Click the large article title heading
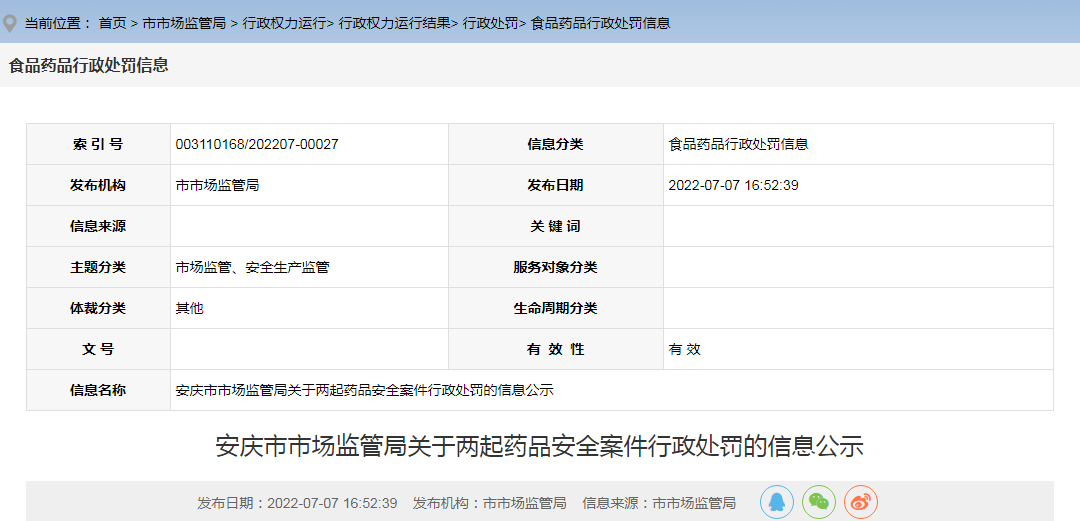Screen dimensions: 1080x521 [x=540, y=447]
